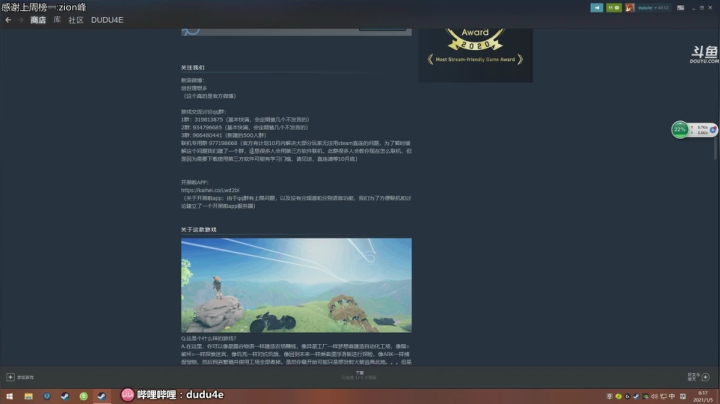The width and height of the screenshot is (720, 404).
Task: Open the green round taskbar app
Action: [x=84, y=396]
